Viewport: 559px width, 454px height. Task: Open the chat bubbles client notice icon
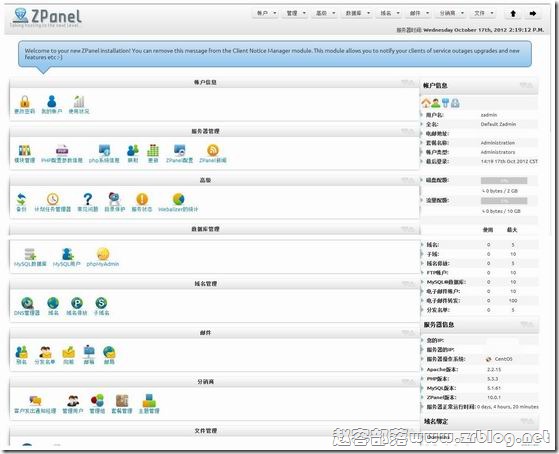point(35,401)
